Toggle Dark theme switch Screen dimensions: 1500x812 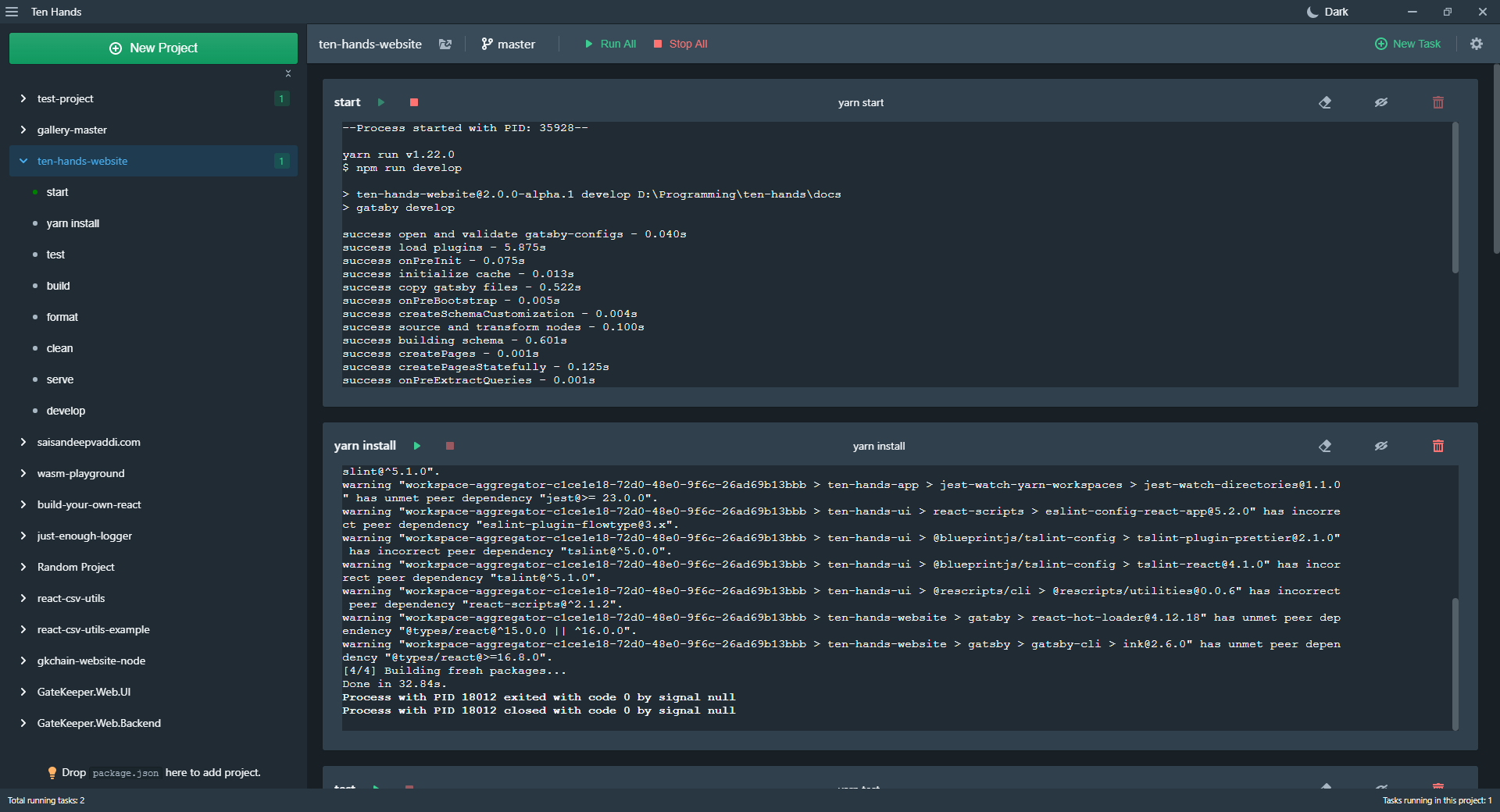click(1327, 12)
